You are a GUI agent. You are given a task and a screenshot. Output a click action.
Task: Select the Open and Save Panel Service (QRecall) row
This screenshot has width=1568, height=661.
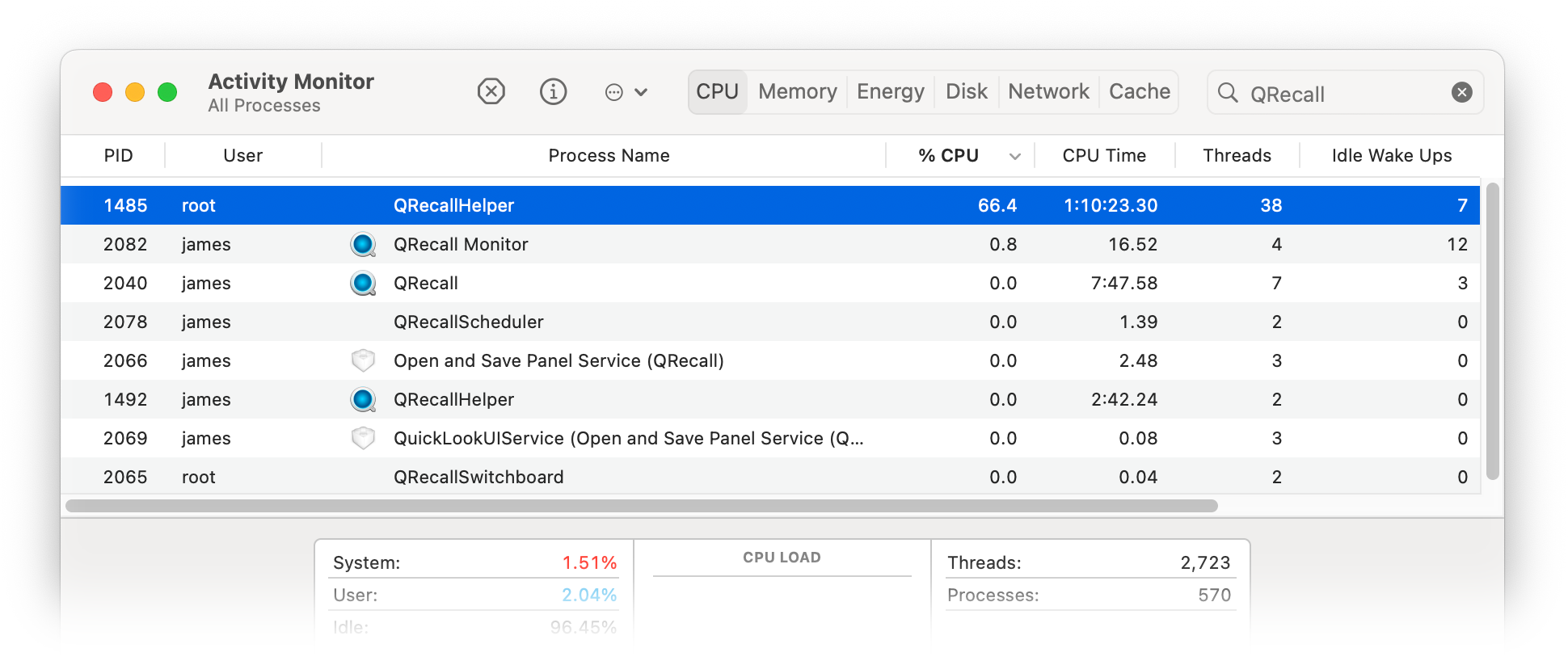tap(770, 360)
